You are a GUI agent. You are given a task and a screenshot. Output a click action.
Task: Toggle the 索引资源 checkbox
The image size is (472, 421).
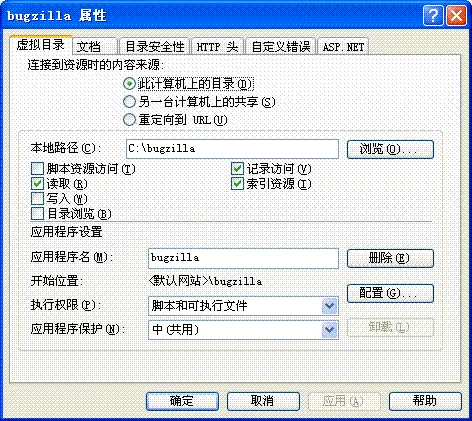click(237, 184)
